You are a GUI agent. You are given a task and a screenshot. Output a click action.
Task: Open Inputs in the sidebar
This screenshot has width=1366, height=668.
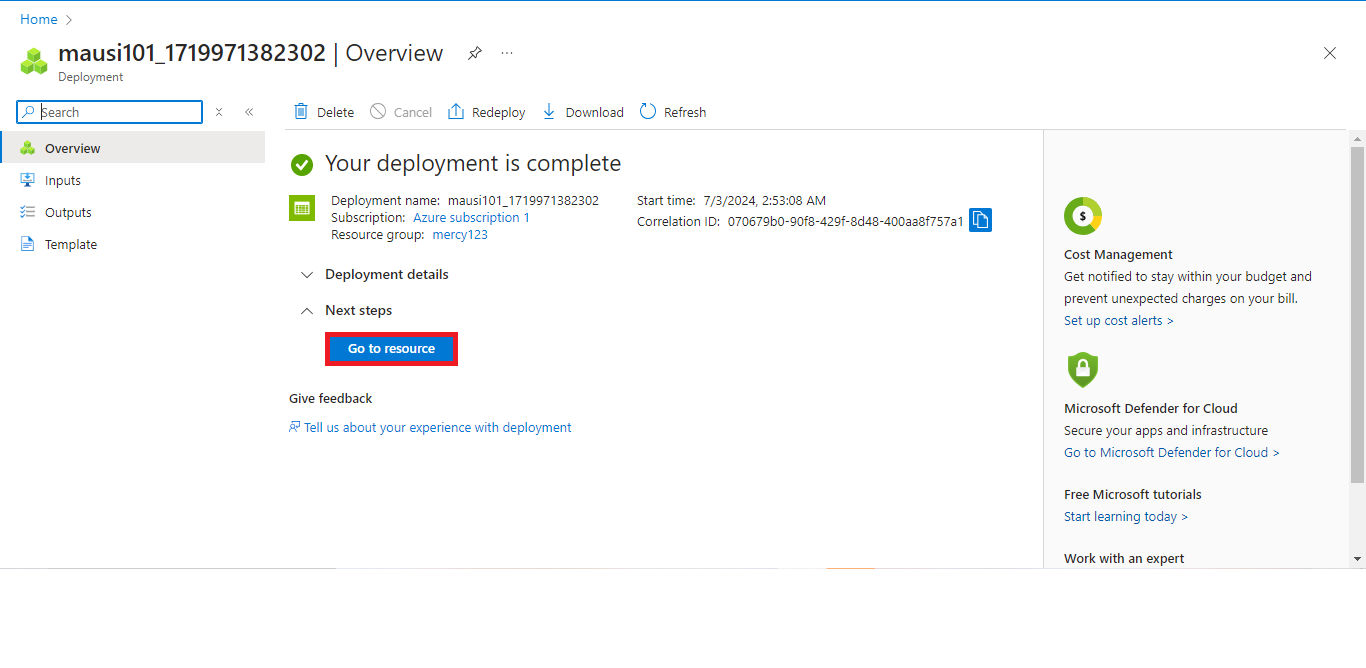pos(132,180)
